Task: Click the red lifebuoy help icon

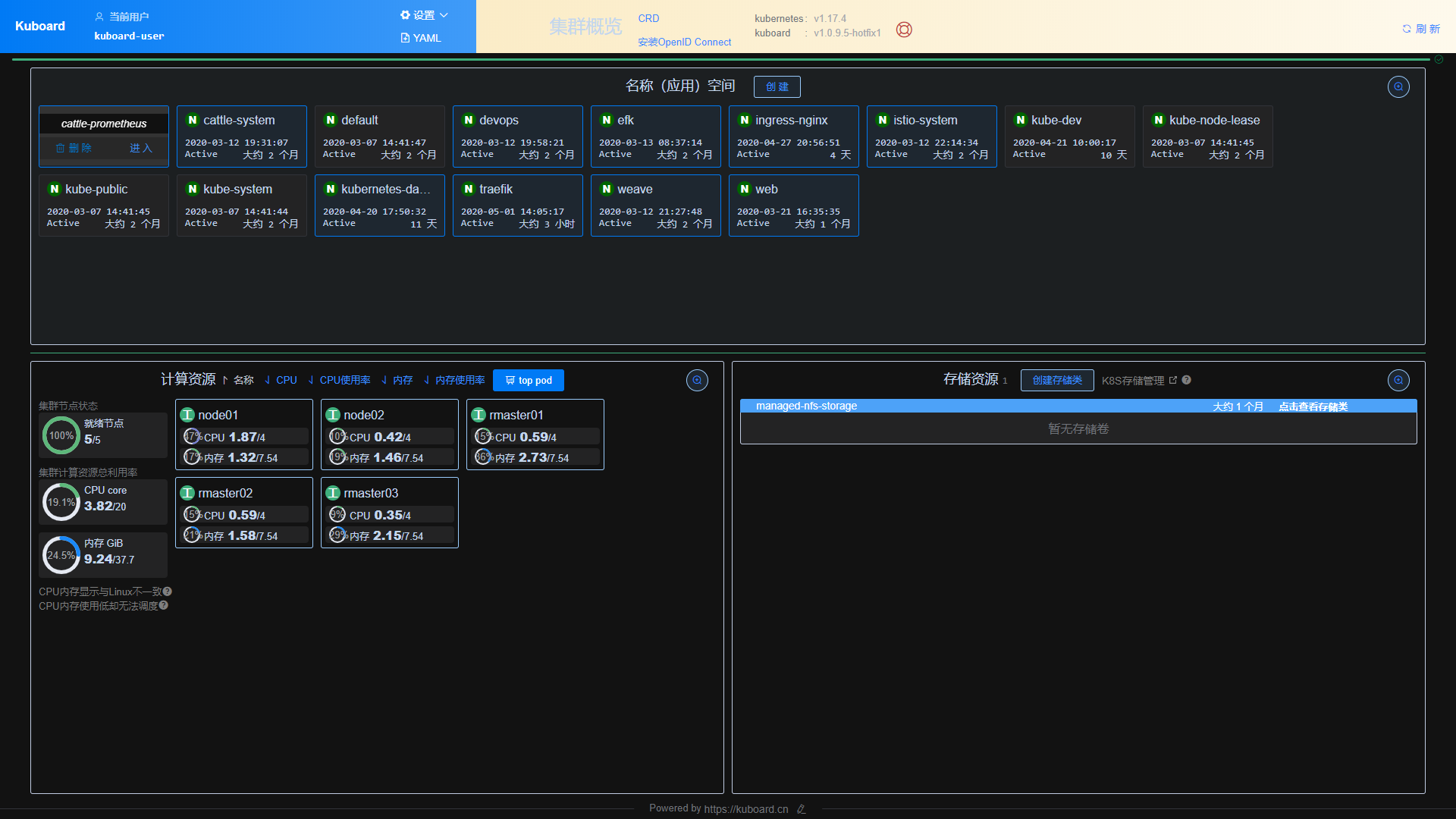Action: pyautogui.click(x=904, y=30)
